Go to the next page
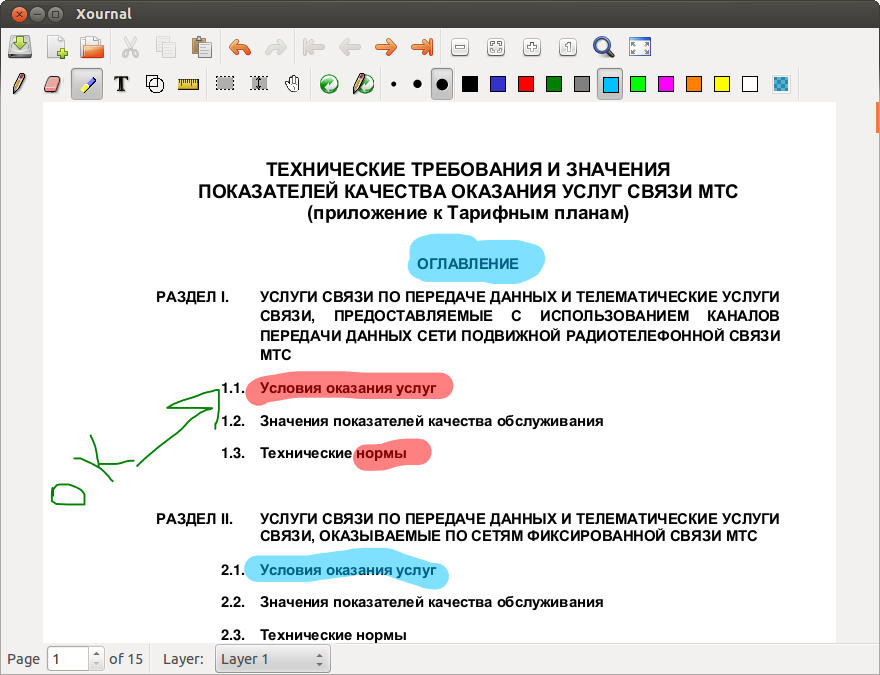880x675 pixels. click(386, 47)
